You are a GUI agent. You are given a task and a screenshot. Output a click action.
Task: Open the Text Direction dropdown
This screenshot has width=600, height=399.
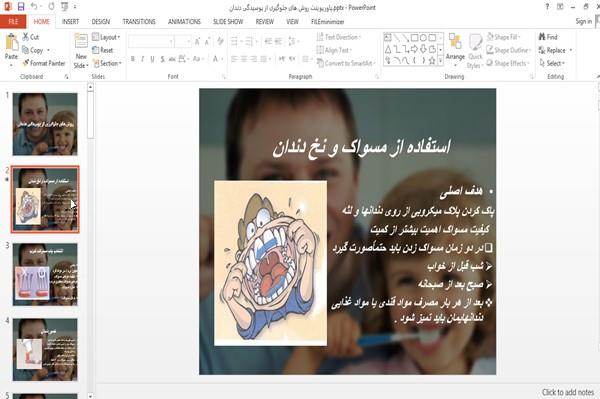(339, 37)
